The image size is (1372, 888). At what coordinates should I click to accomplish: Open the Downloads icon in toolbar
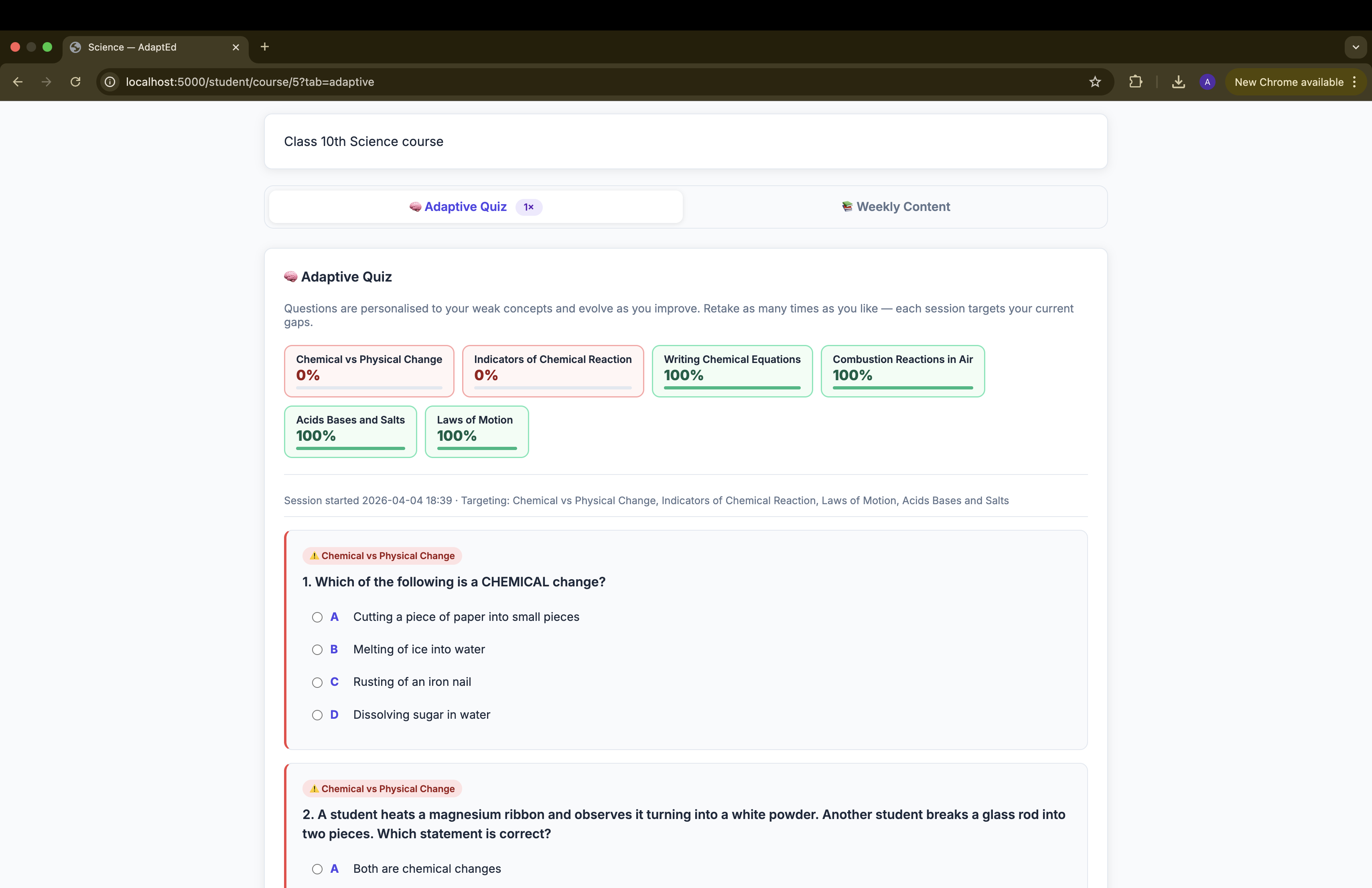[1178, 82]
